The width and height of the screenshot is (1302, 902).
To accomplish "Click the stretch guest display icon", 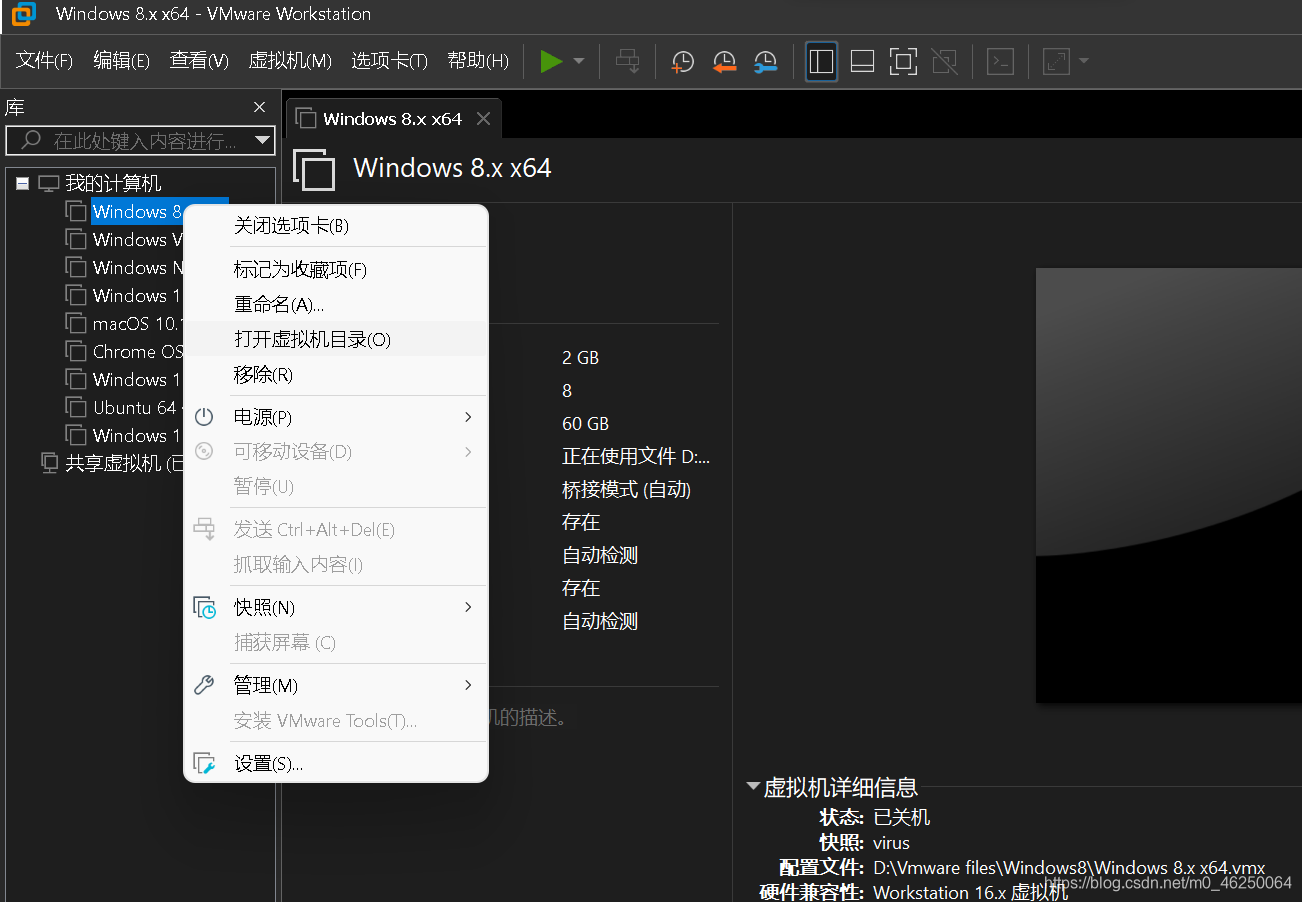I will tap(1056, 61).
